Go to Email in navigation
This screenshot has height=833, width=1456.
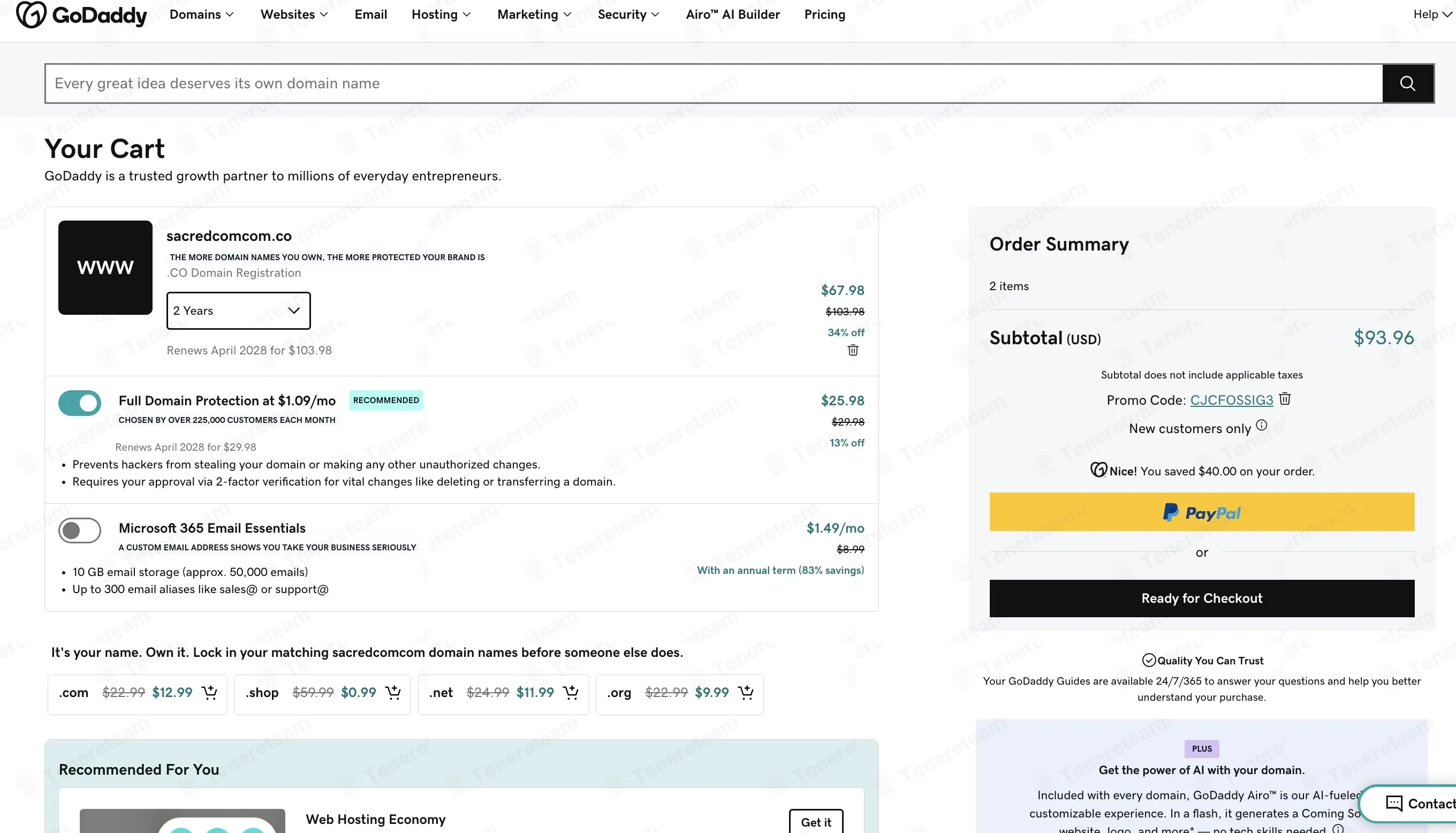click(370, 14)
